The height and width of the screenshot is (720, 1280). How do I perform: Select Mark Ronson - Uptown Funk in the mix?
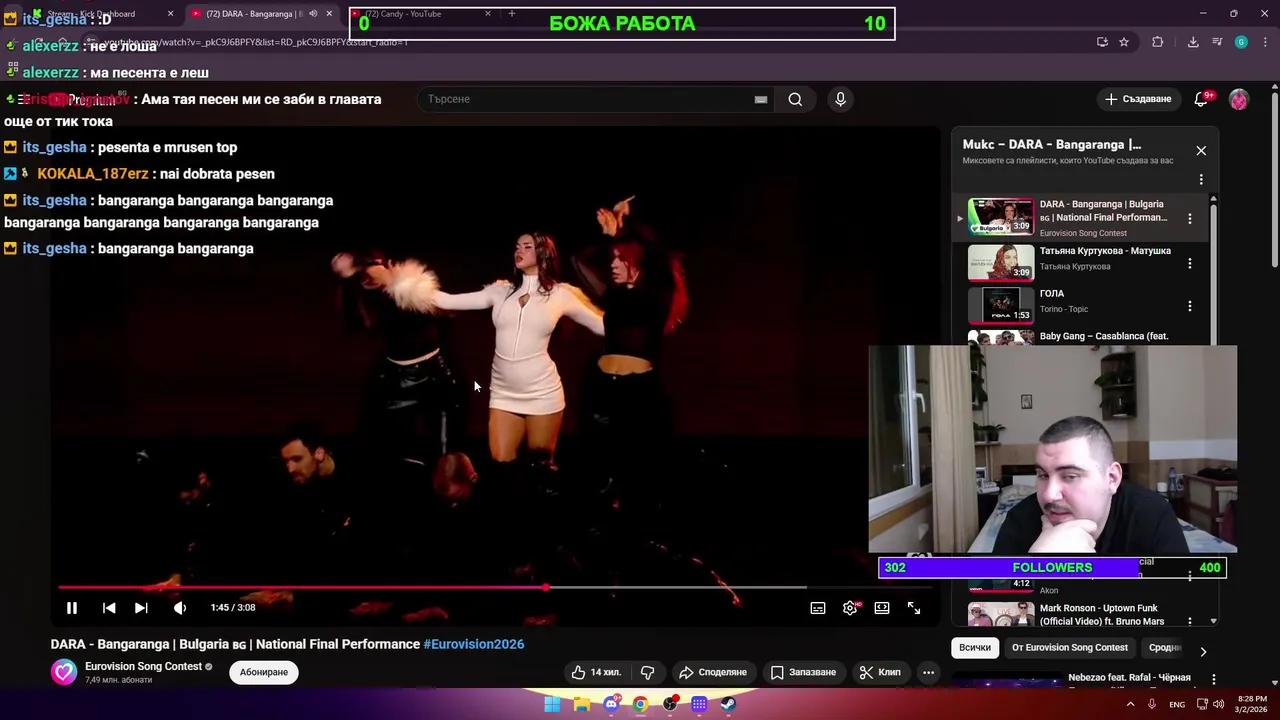[1078, 613]
